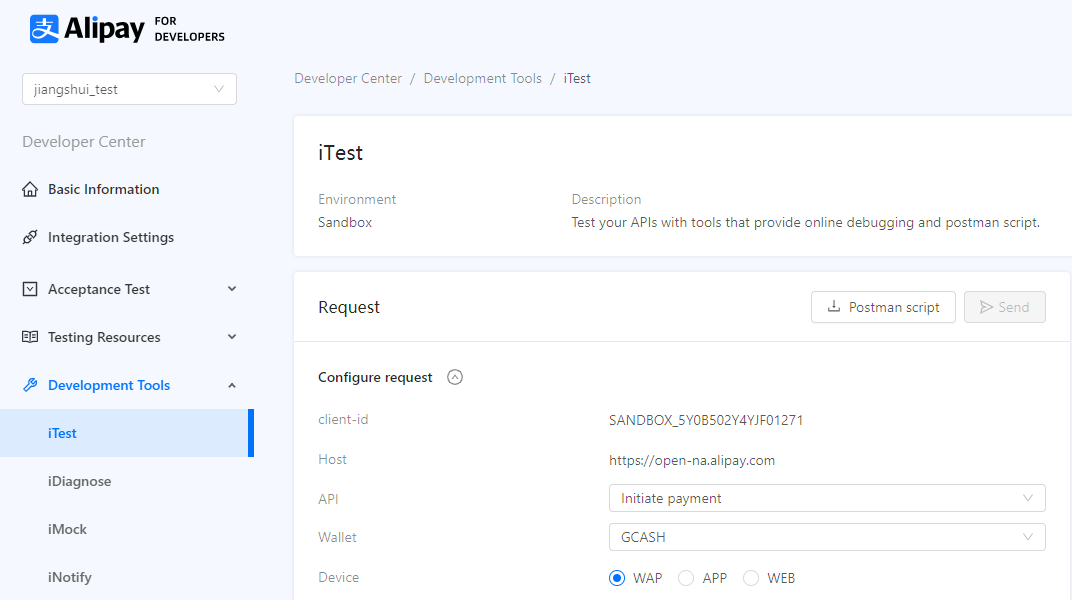This screenshot has width=1072, height=600.
Task: Click the Testing Resources book icon
Action: coord(30,337)
